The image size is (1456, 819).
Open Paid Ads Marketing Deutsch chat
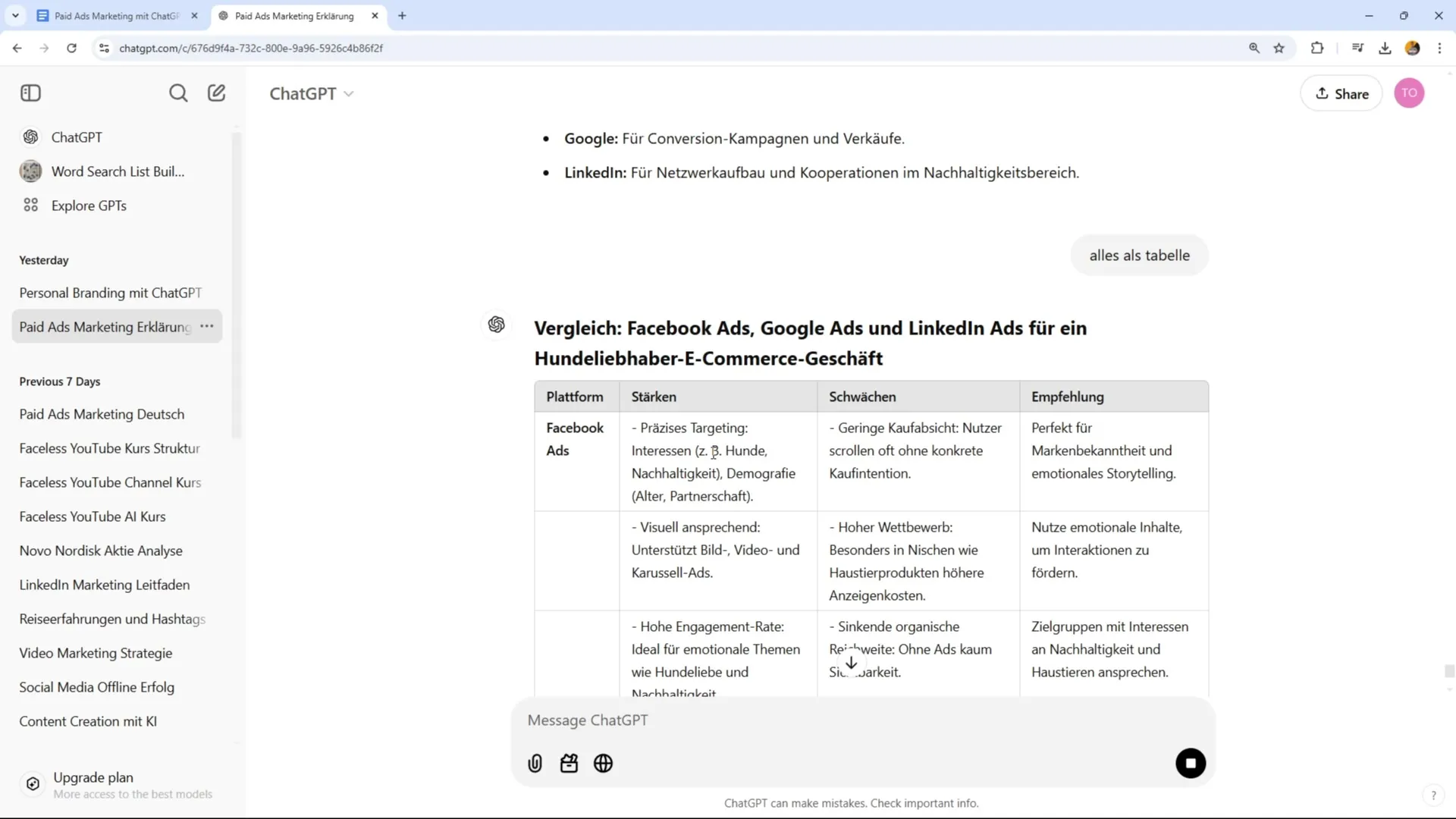coord(118,414)
